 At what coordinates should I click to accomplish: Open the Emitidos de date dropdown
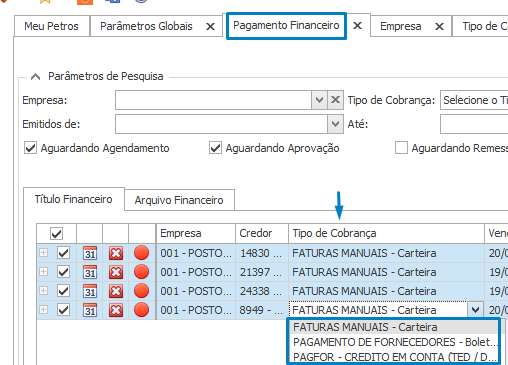click(335, 124)
